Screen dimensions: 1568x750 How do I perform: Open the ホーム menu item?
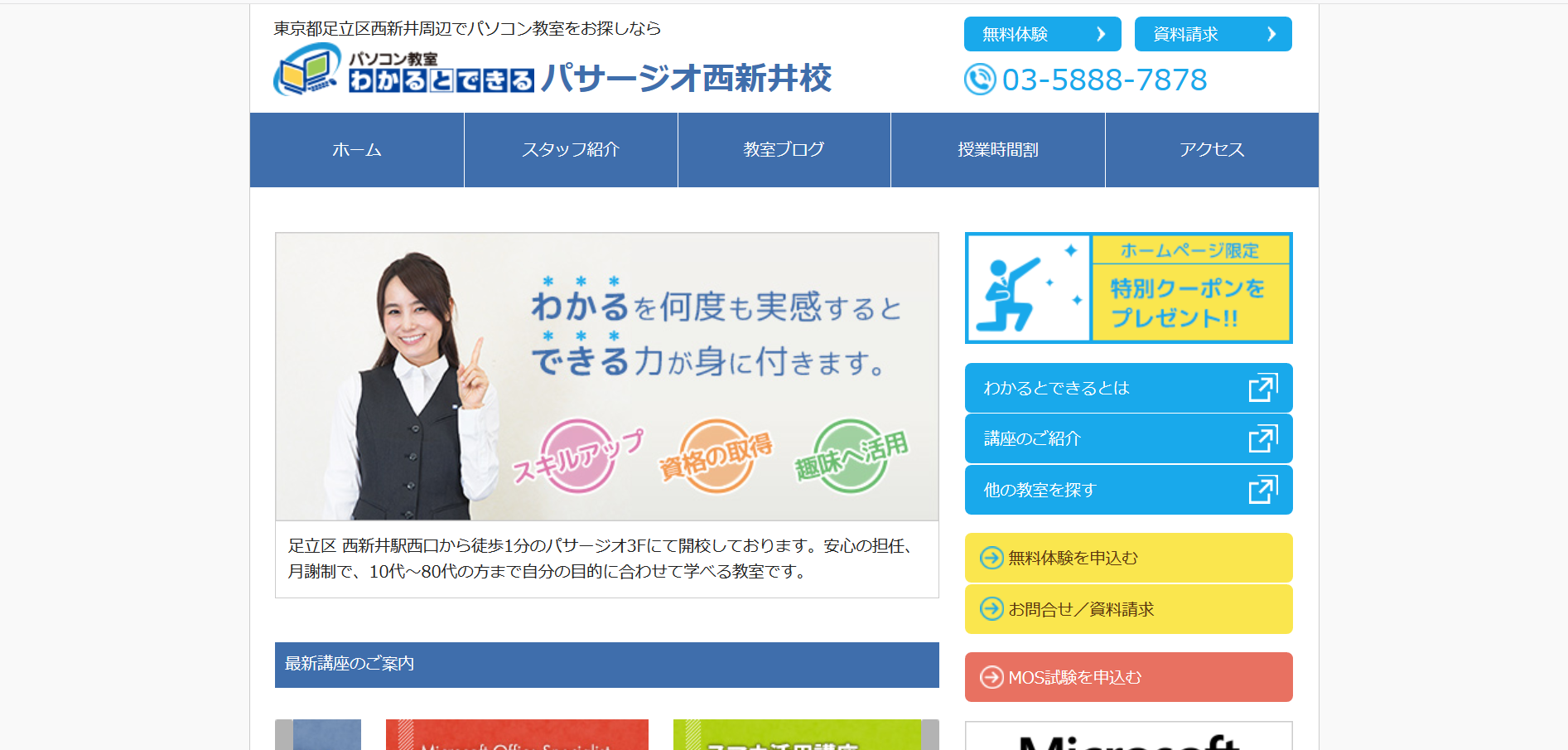point(357,150)
